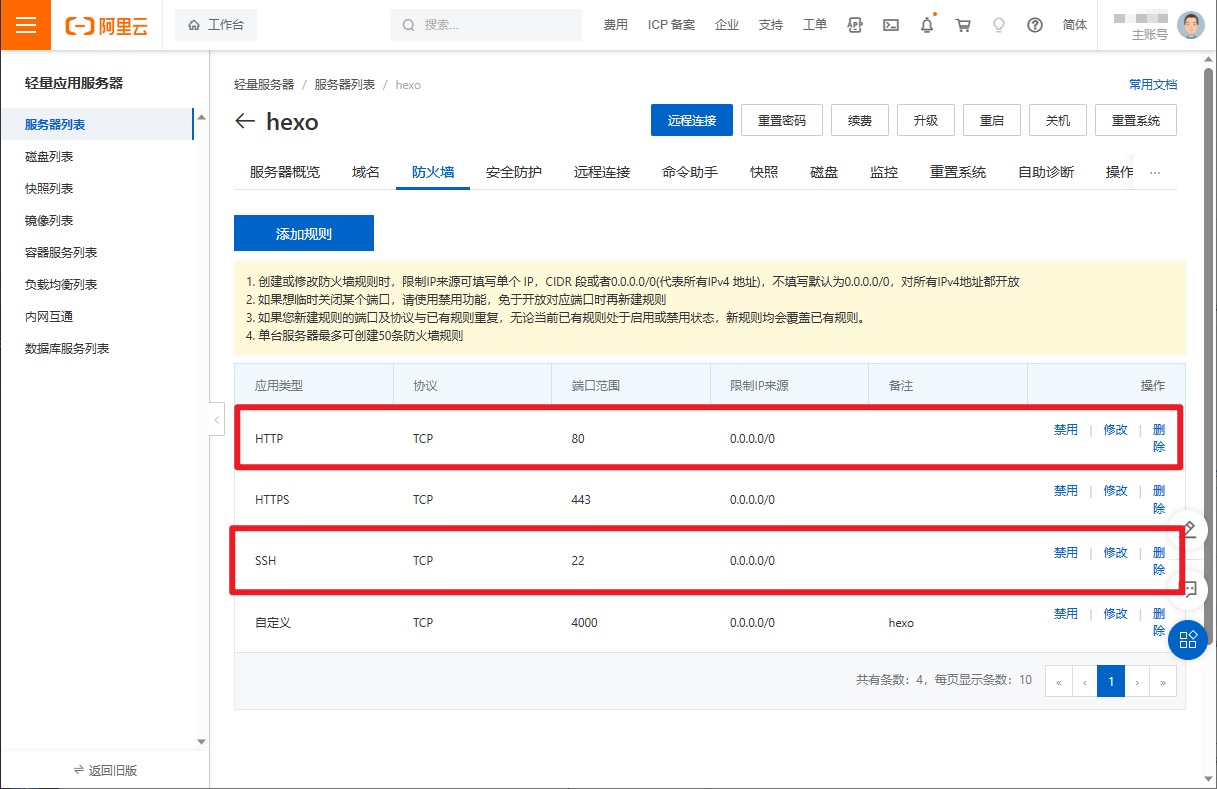Click the 添加规则 button
The height and width of the screenshot is (789, 1217).
coord(303,234)
